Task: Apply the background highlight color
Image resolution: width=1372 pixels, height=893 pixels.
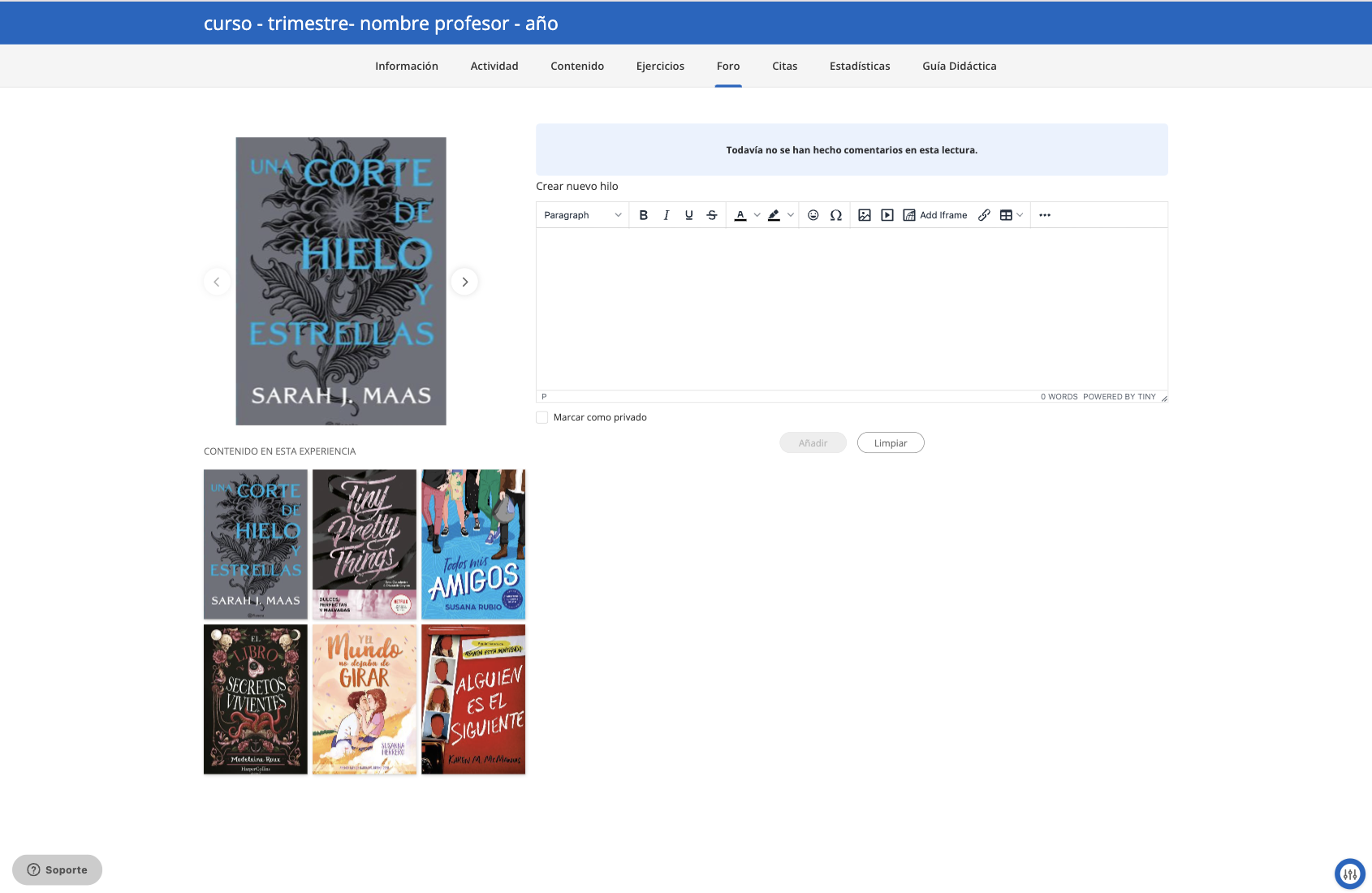Action: 774,215
